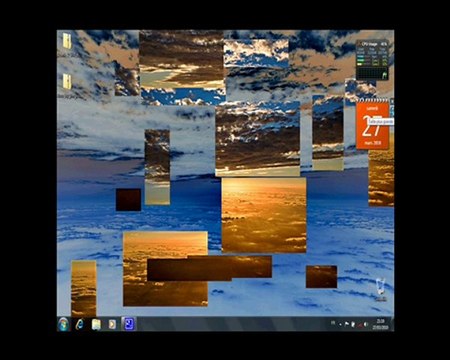Click the orange calendar gadget showing 27
The width and height of the screenshot is (450, 360).
point(372,124)
